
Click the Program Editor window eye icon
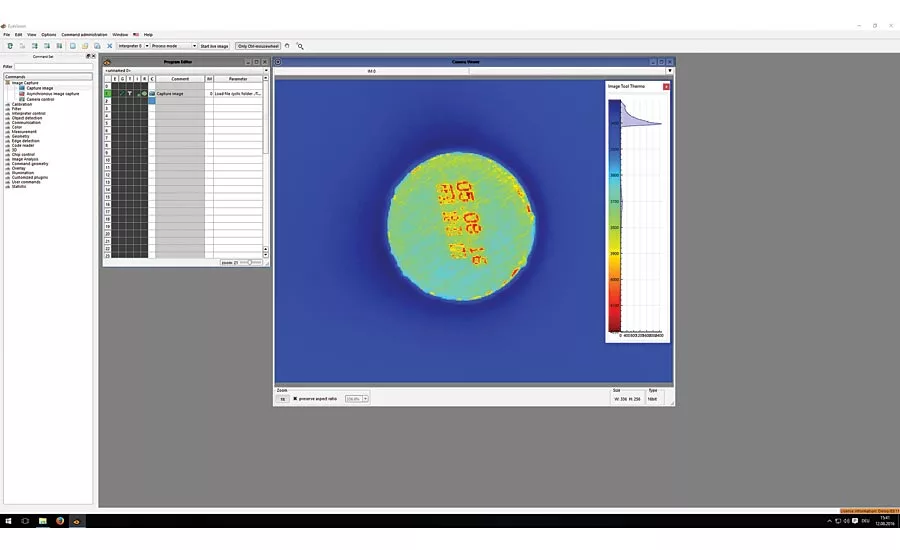[107, 62]
